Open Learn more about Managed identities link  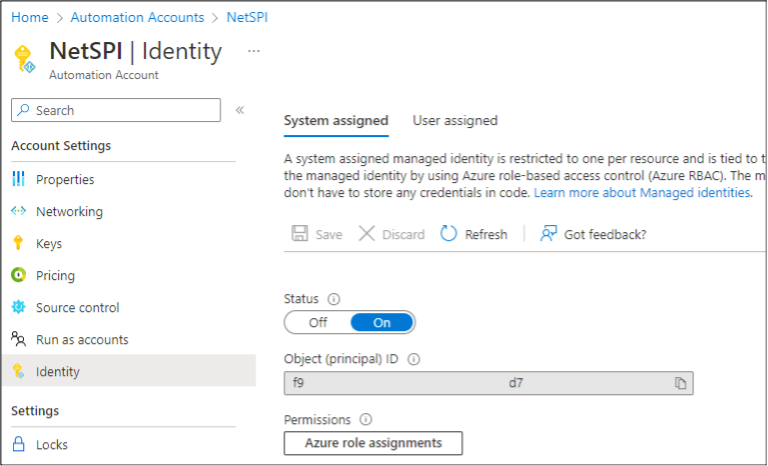pos(642,193)
